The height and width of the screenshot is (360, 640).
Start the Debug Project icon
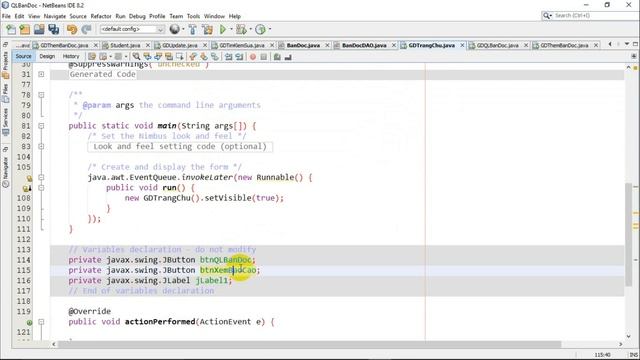pyautogui.click(x=241, y=29)
